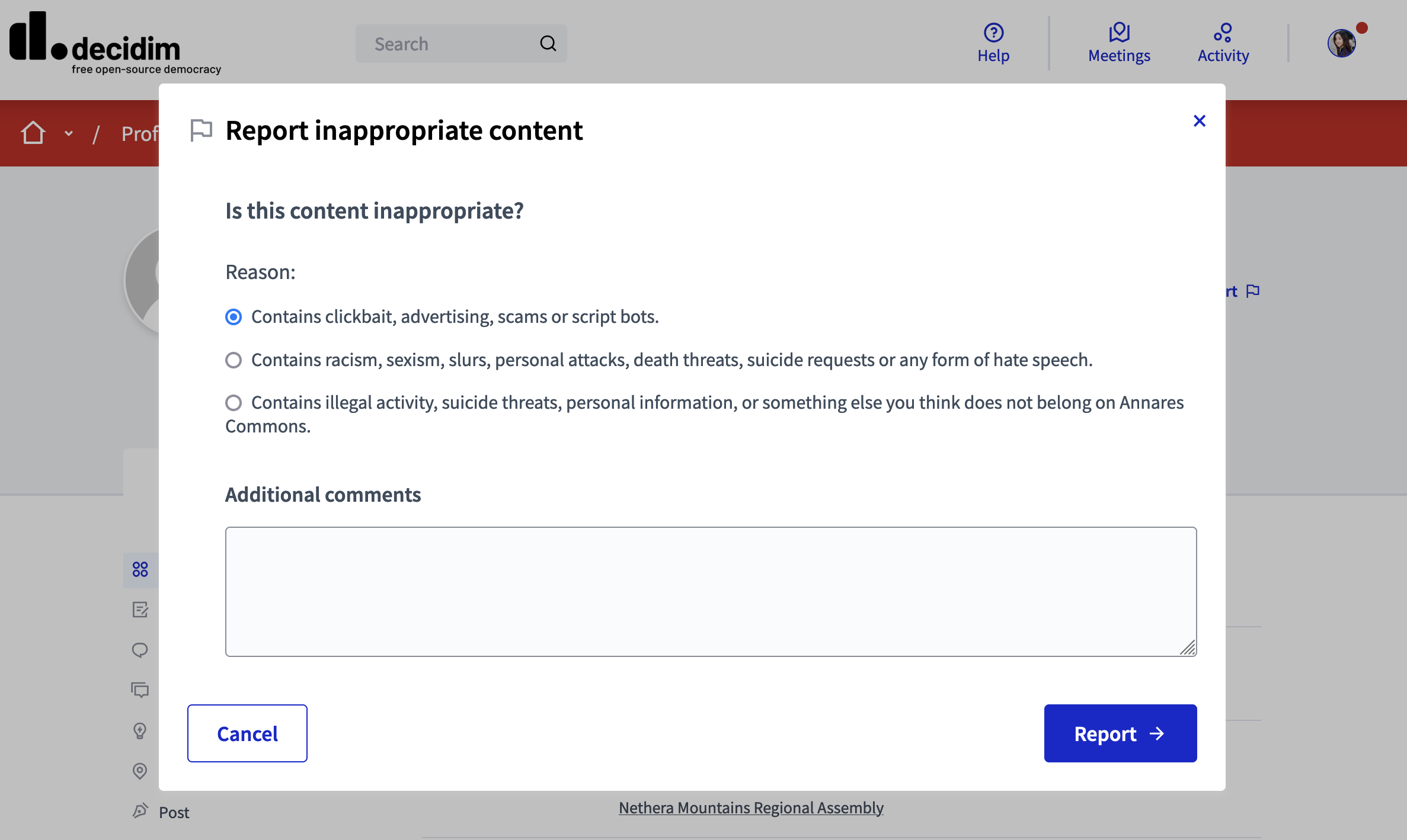1407x840 pixels.
Task: Click the flag icon beside the dialog title
Action: point(200,130)
